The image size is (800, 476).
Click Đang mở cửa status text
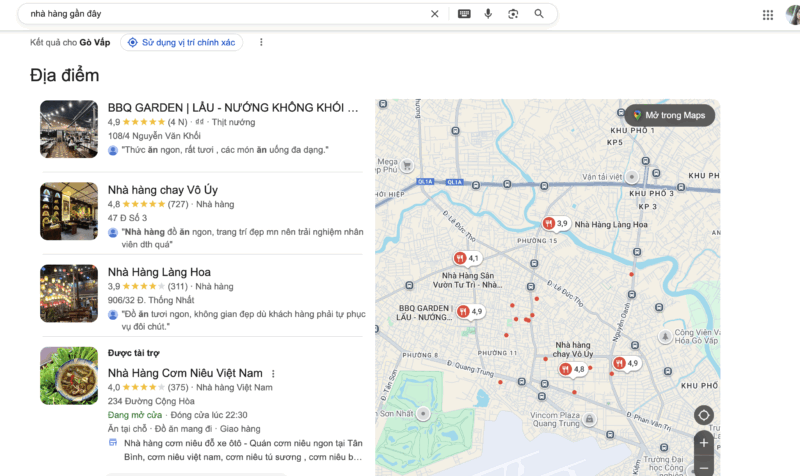[135, 415]
